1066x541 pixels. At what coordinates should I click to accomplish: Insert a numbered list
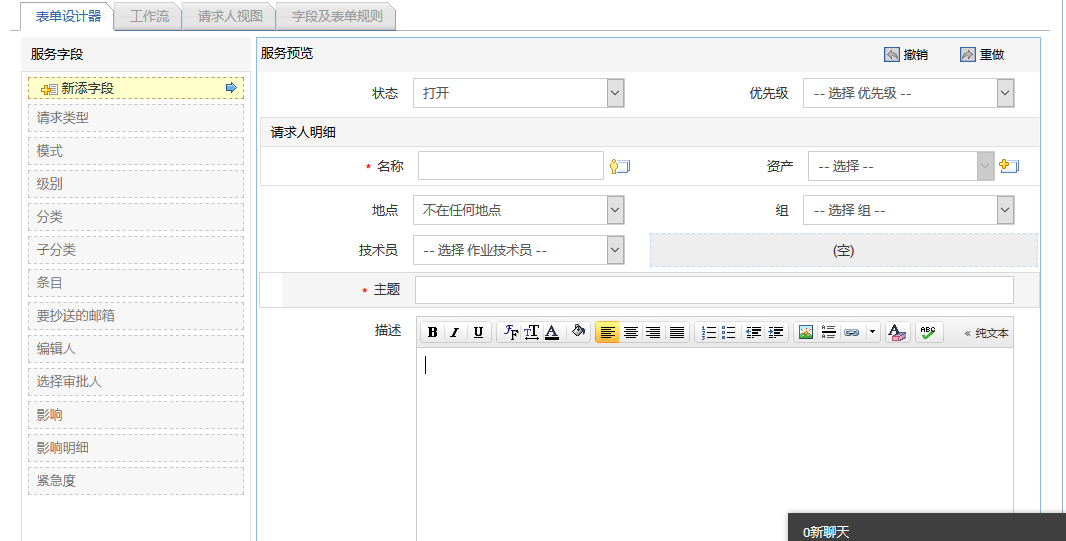coord(708,332)
